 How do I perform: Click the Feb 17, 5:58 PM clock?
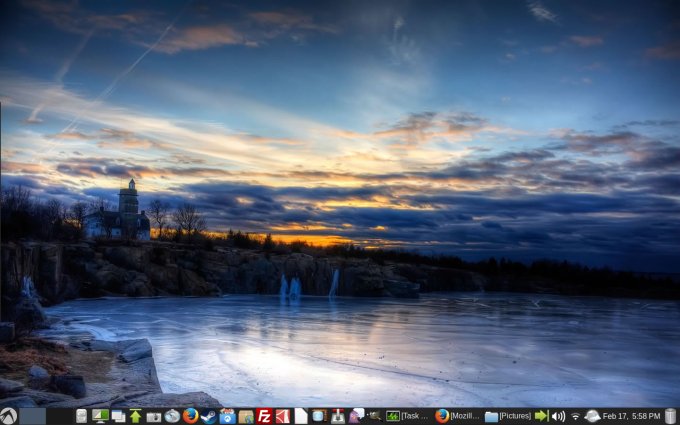click(x=632, y=416)
